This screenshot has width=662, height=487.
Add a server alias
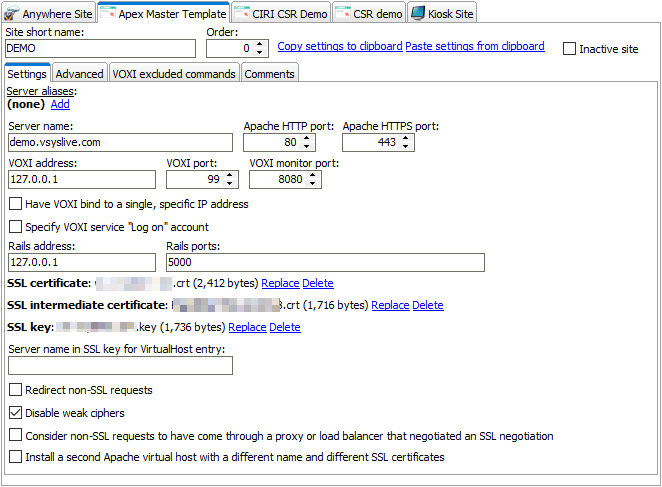coord(60,104)
